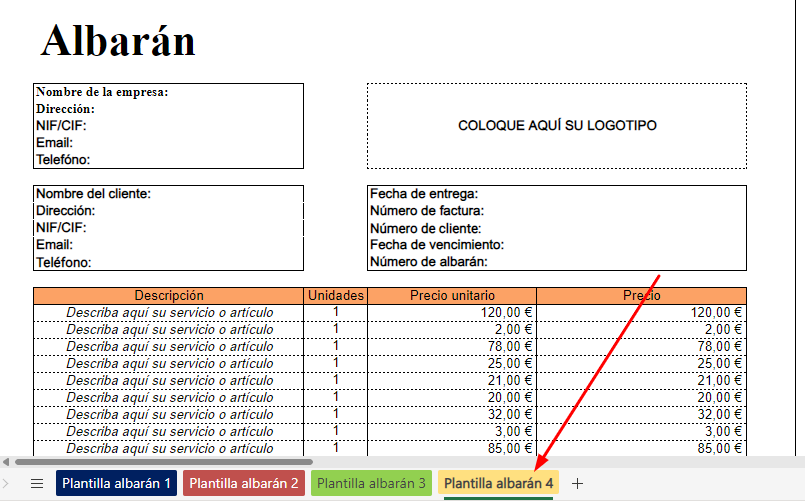Click the COLOQUE AQUÍ SU LOGOTIPO box
The height and width of the screenshot is (504, 805).
557,126
